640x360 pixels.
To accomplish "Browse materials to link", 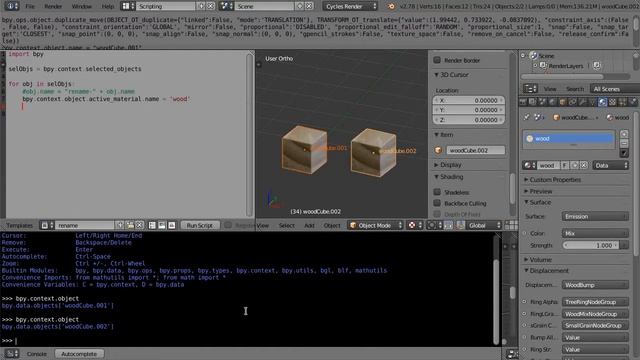I will pyautogui.click(x=529, y=165).
